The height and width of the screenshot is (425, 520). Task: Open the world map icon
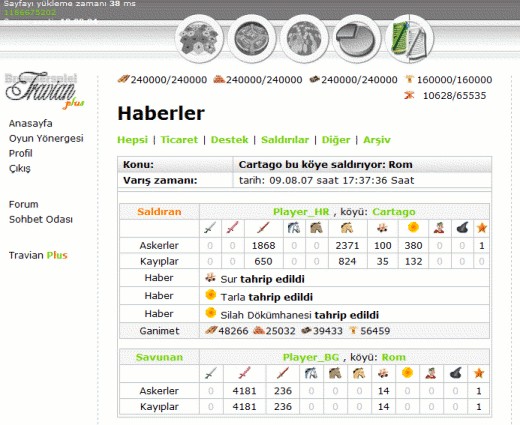pyautogui.click(x=304, y=39)
